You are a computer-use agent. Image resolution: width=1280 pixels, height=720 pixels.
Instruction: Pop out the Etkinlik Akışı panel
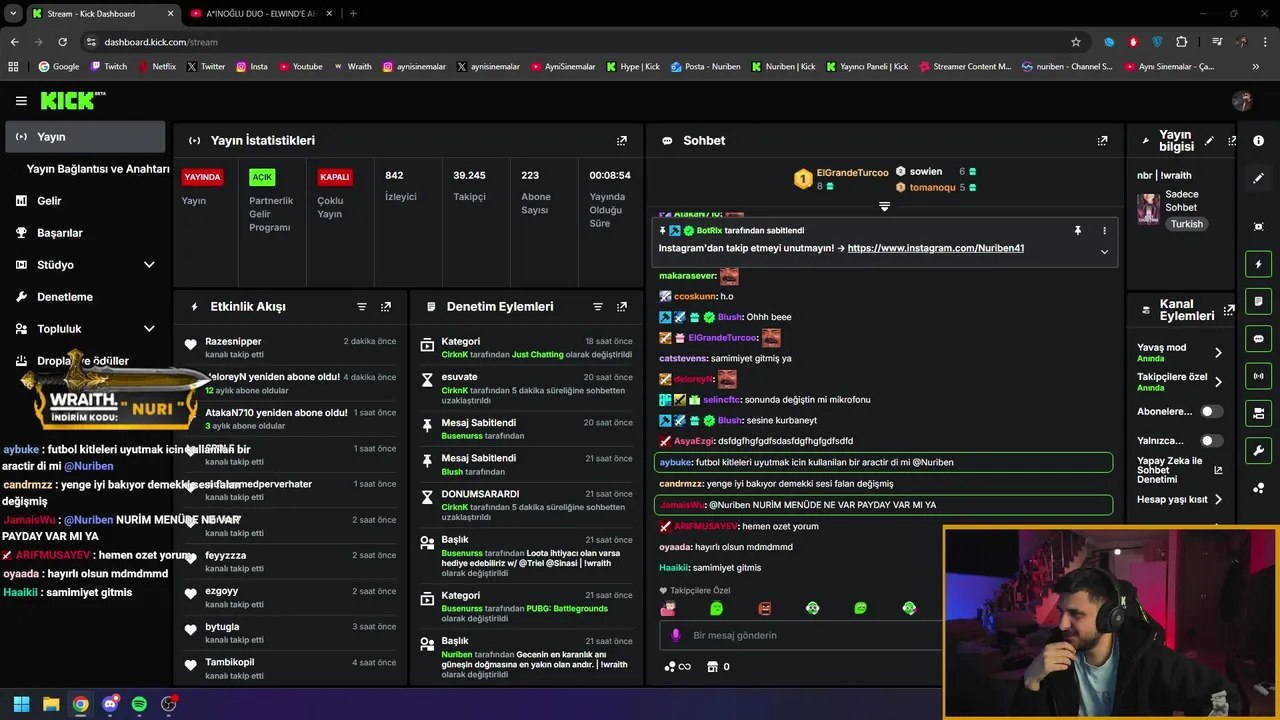pos(386,307)
